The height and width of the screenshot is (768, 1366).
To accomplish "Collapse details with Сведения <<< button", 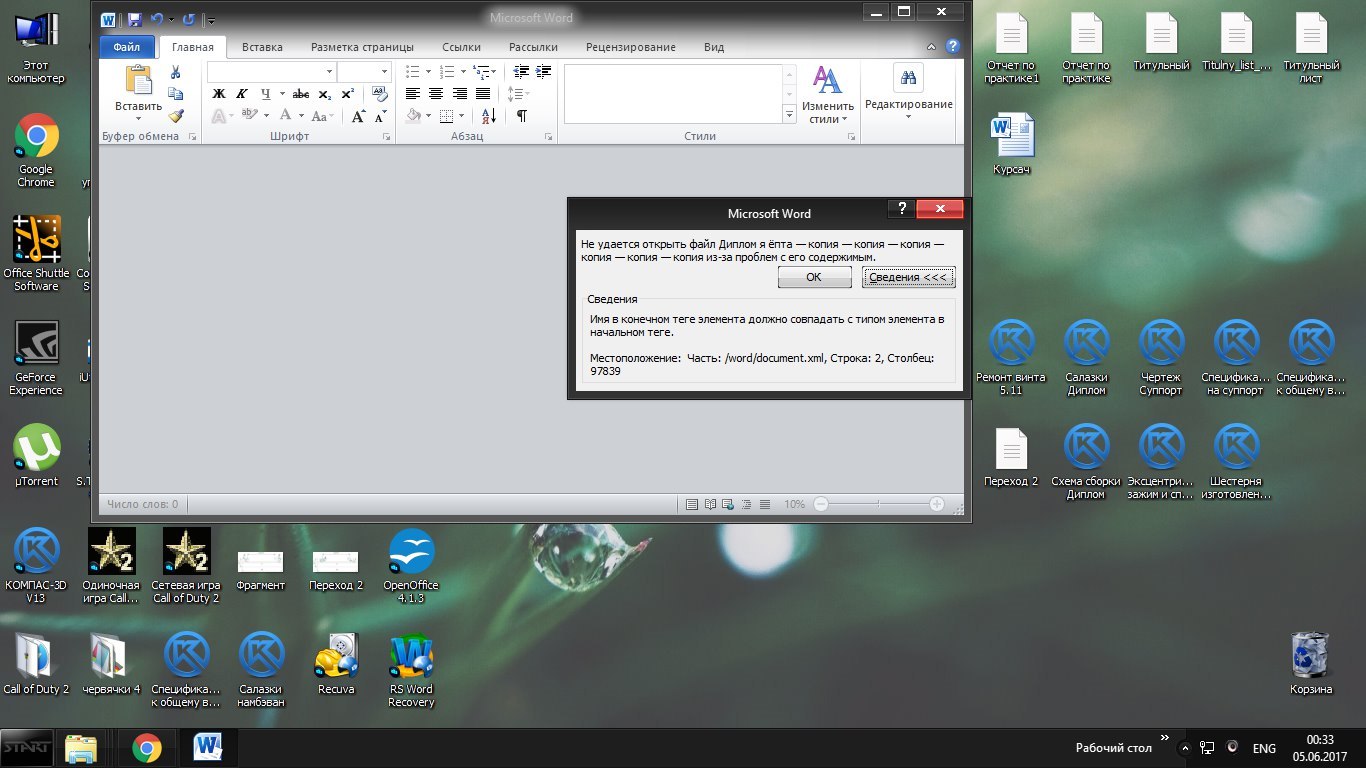I will pyautogui.click(x=908, y=277).
